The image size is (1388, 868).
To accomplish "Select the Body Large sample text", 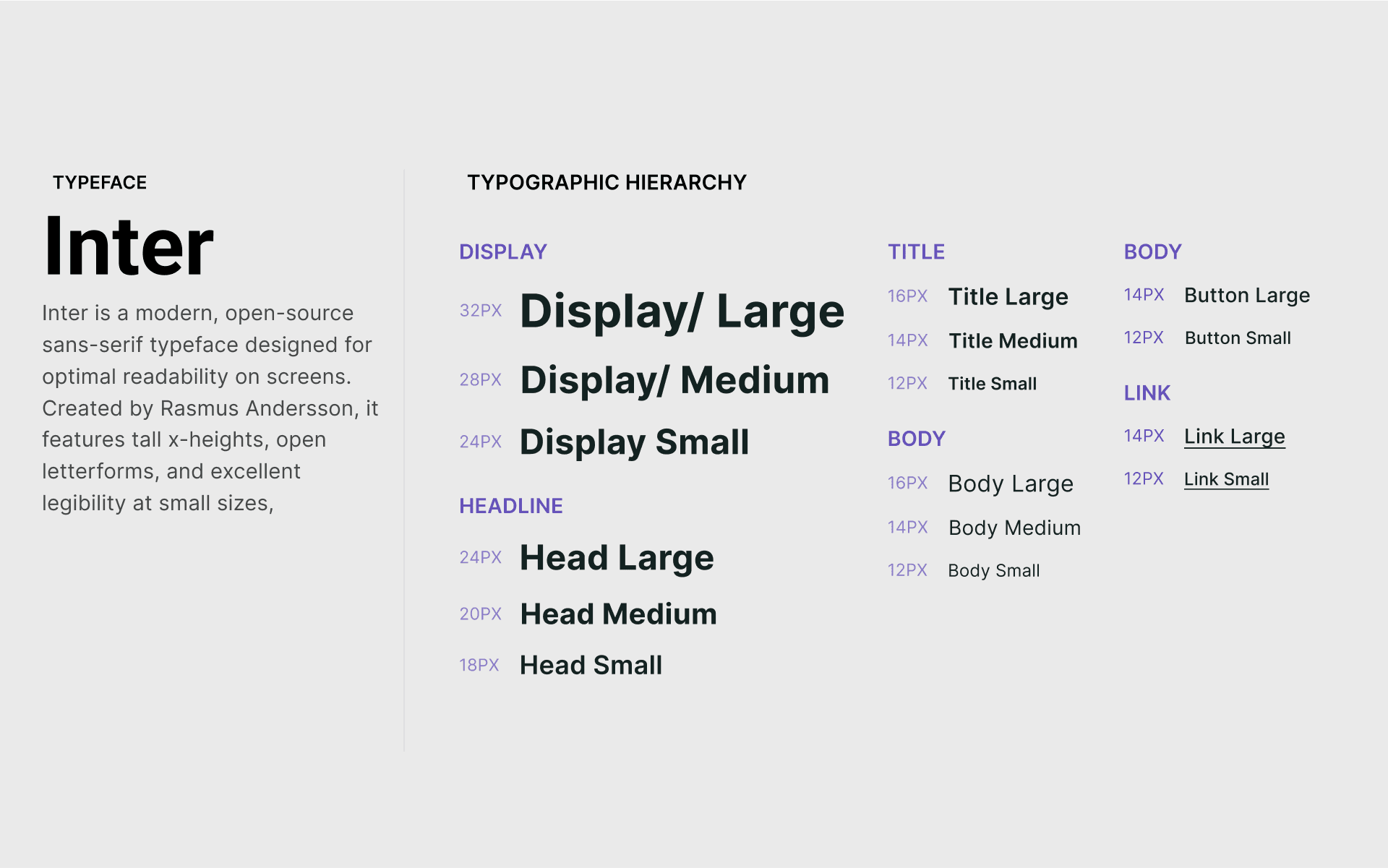I will pos(1010,484).
